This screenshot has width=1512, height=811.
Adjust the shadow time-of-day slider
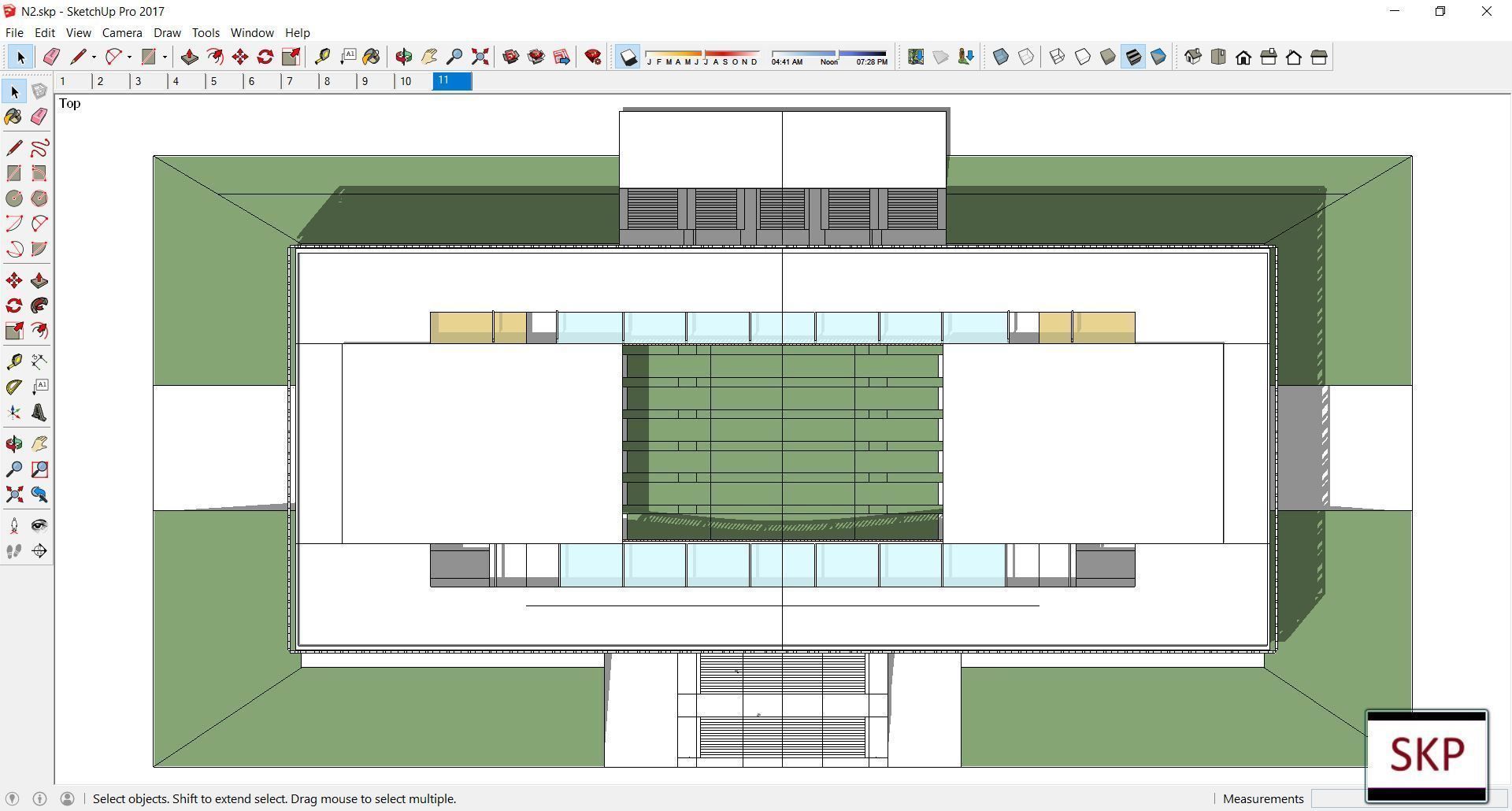[x=829, y=57]
